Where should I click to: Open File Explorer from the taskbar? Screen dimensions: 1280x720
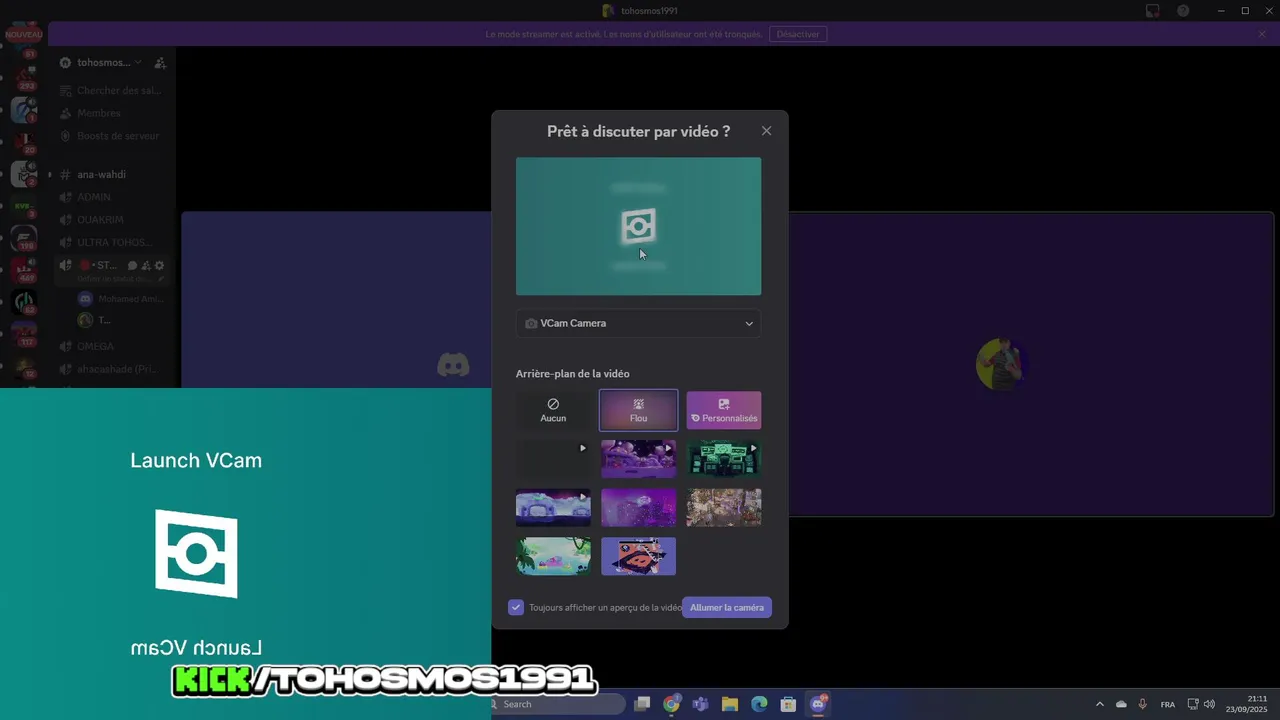[x=730, y=704]
